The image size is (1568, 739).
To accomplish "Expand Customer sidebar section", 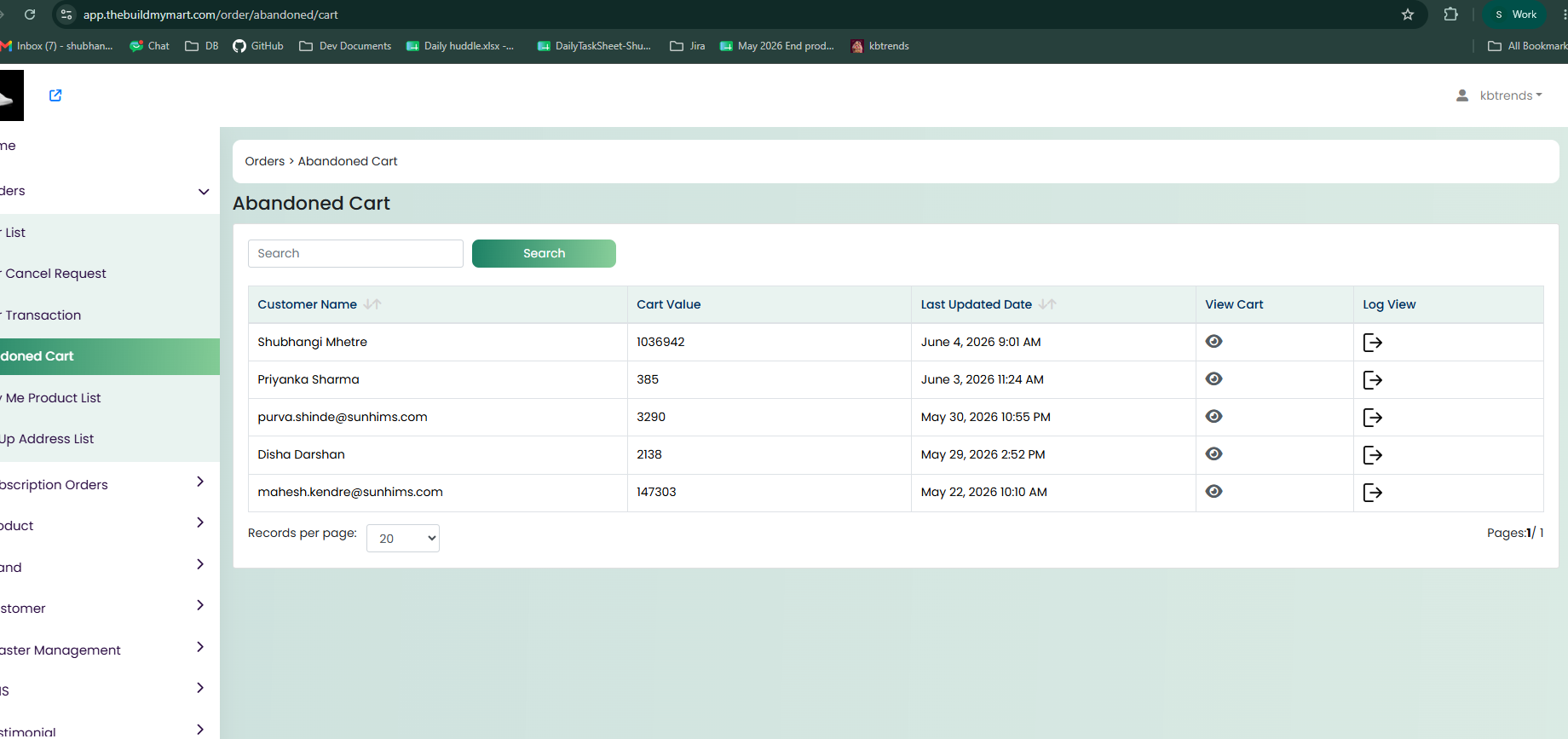I will (200, 605).
